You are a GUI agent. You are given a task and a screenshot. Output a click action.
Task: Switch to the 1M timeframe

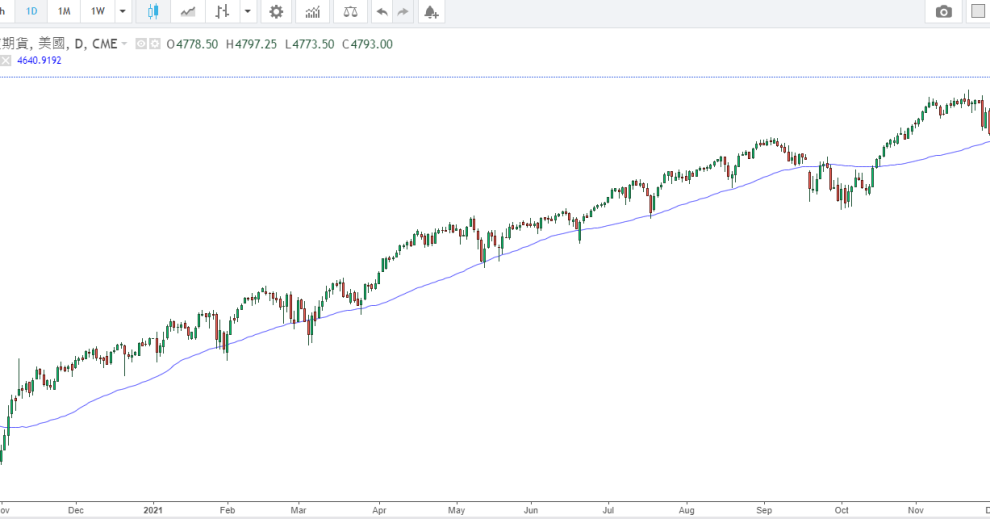tap(64, 12)
